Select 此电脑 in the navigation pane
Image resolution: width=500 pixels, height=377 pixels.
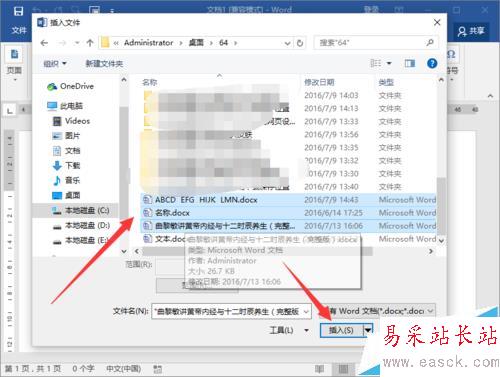[x=65, y=106]
